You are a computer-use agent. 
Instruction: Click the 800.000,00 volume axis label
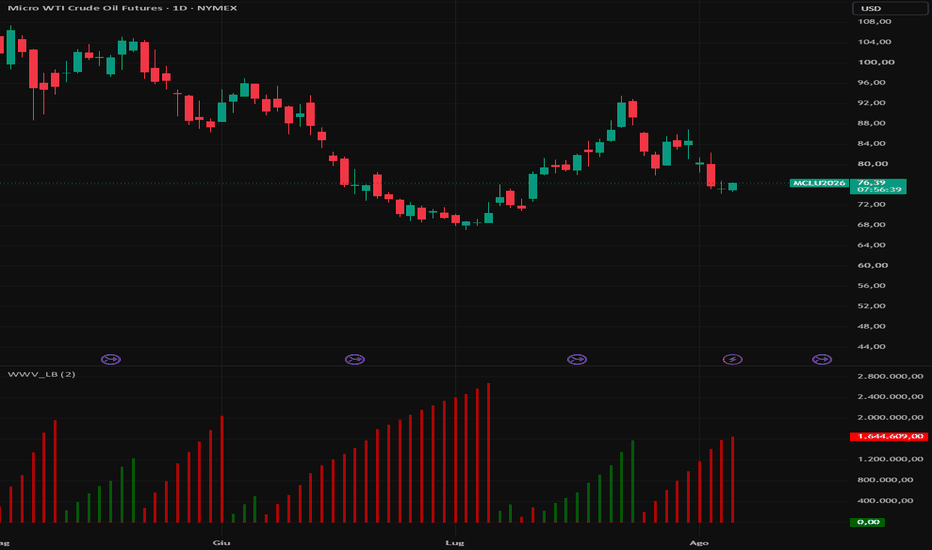pyautogui.click(x=885, y=479)
